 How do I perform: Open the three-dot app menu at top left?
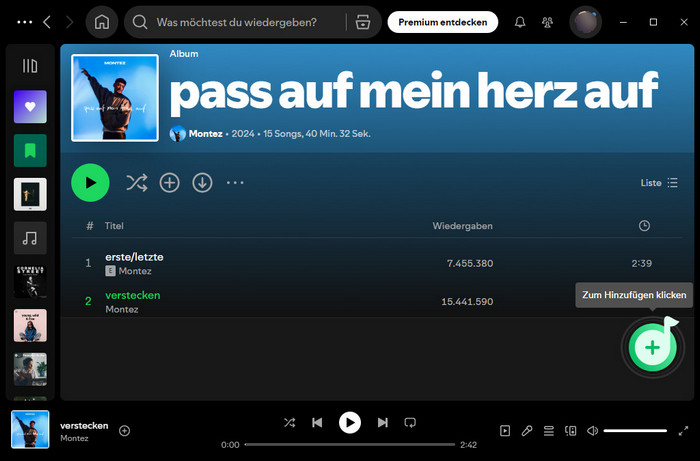(x=25, y=22)
